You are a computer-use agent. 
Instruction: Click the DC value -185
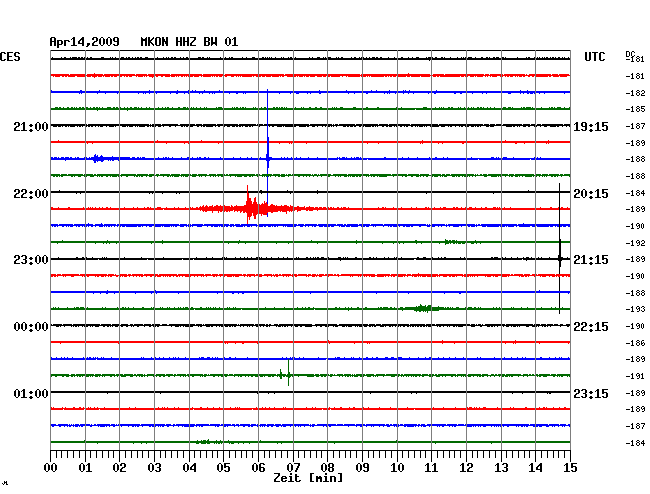pos(635,109)
